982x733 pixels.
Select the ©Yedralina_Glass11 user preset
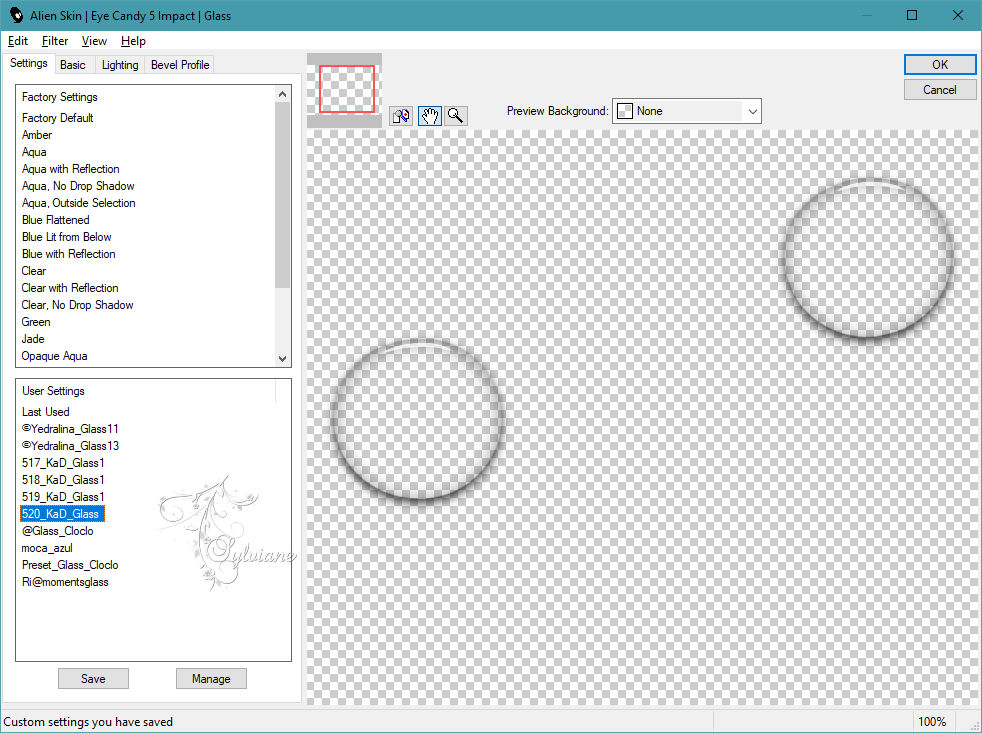(x=70, y=429)
